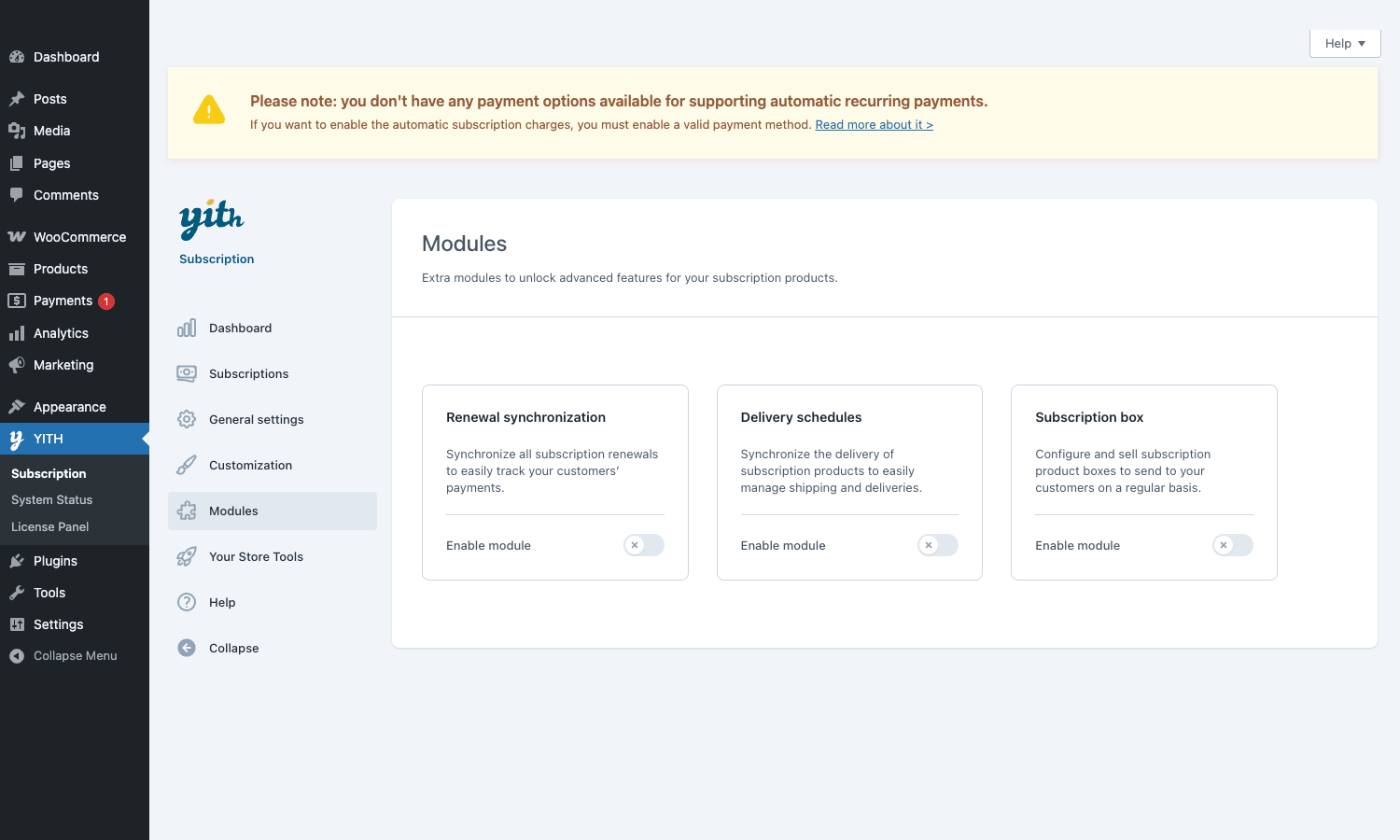This screenshot has width=1400, height=840.
Task: Open License Panel submenu item
Action: [x=50, y=527]
